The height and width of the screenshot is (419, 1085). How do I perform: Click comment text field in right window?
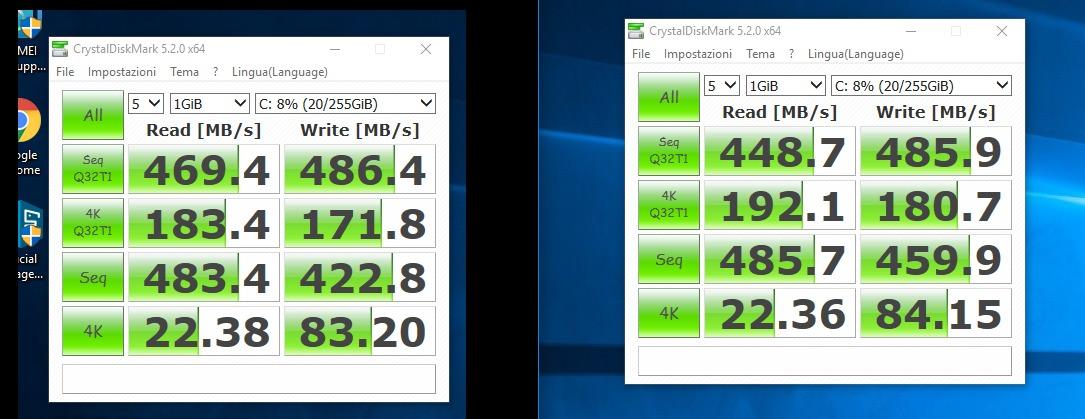pyautogui.click(x=824, y=361)
